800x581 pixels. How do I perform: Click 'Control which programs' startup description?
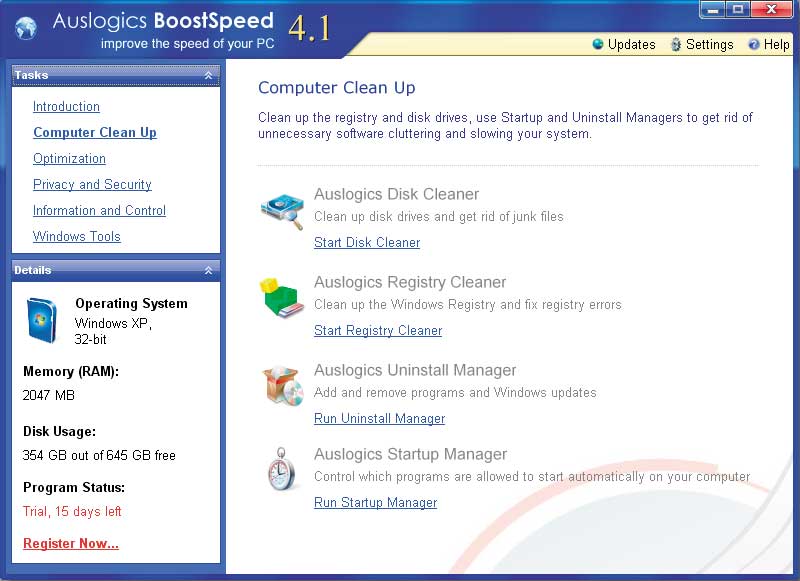(532, 476)
